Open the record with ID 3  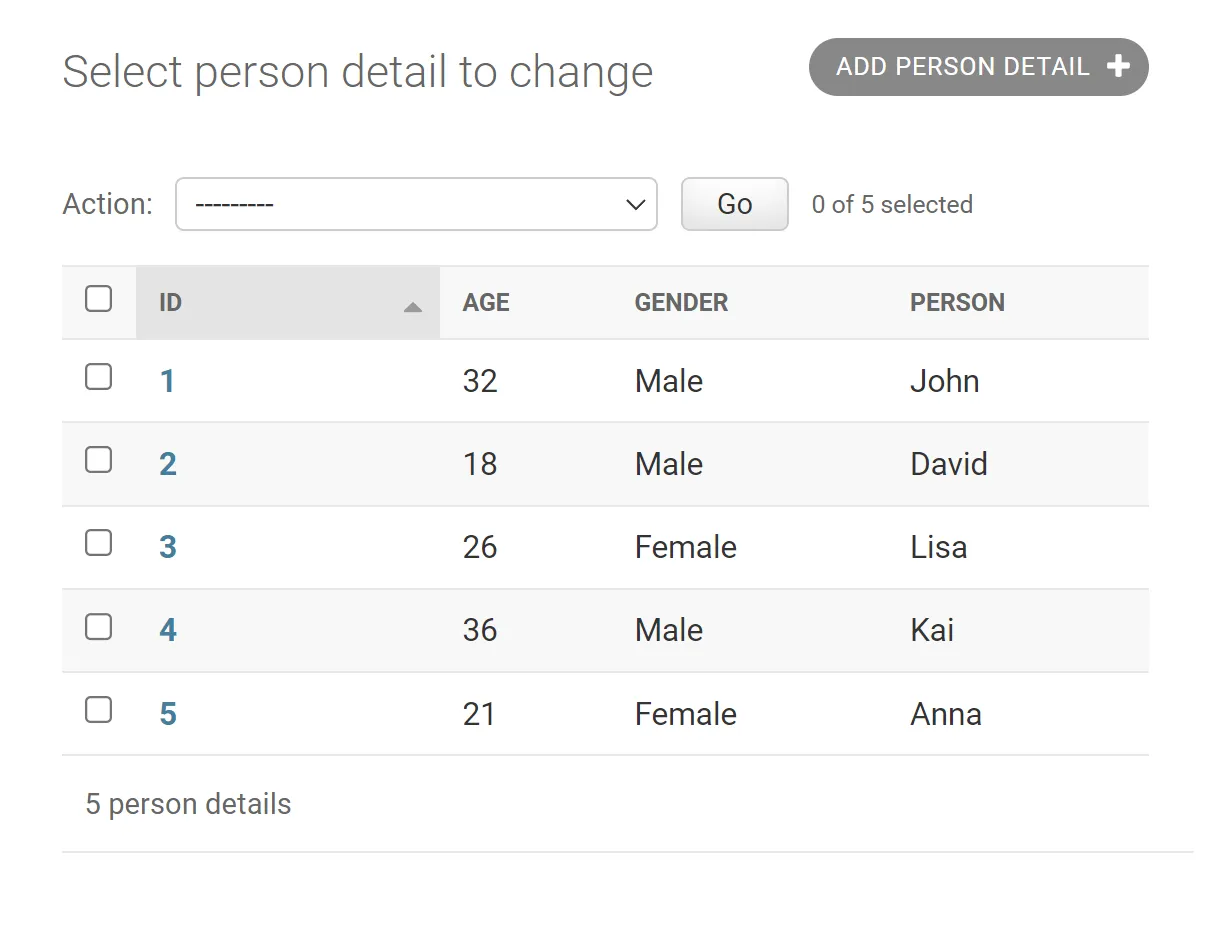click(168, 547)
